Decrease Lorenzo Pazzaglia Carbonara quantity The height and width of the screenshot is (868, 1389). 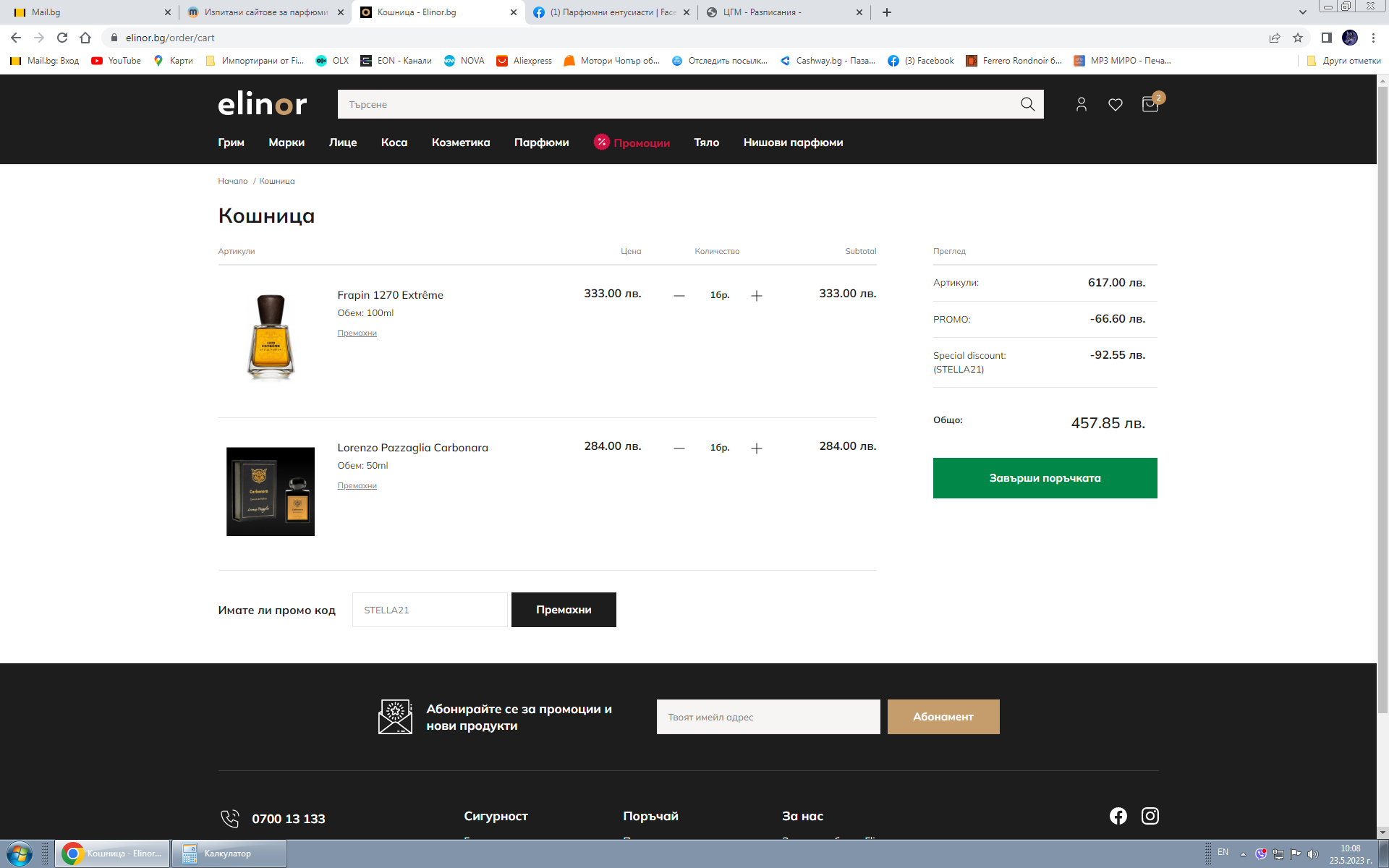point(679,448)
